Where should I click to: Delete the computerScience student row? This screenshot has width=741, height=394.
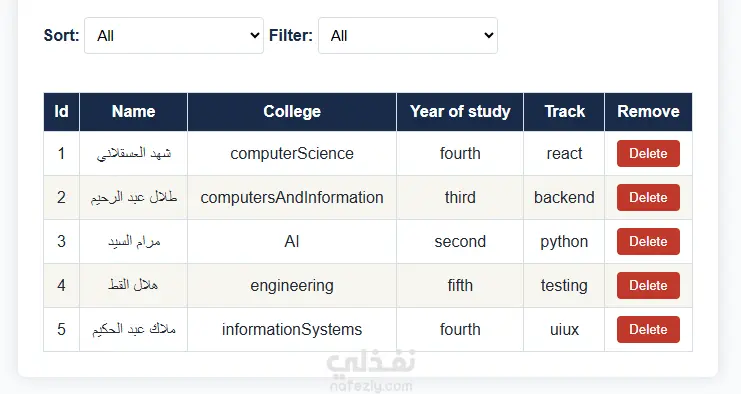(648, 154)
